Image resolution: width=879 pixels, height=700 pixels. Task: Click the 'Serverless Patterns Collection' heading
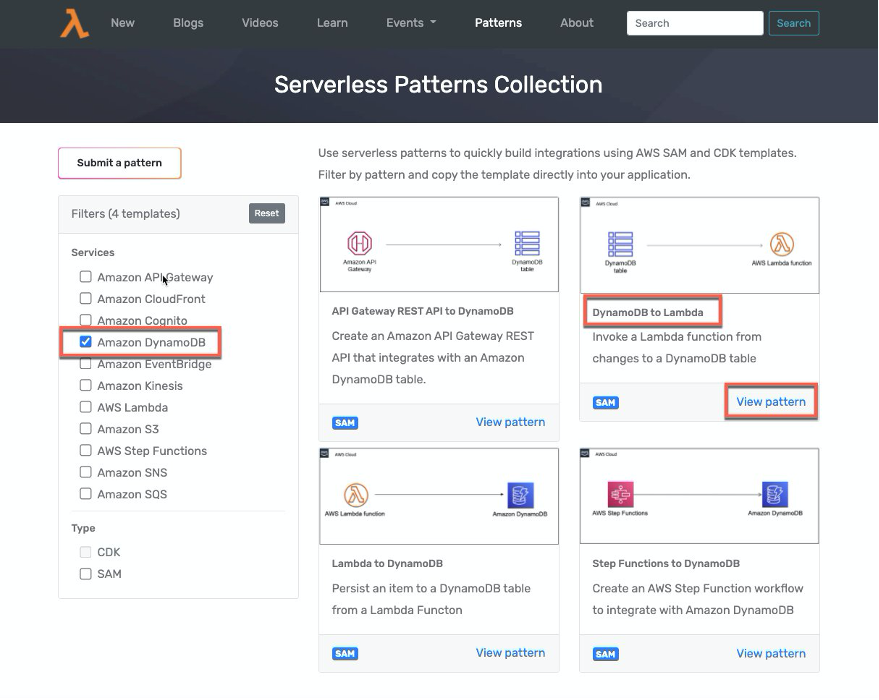438,85
